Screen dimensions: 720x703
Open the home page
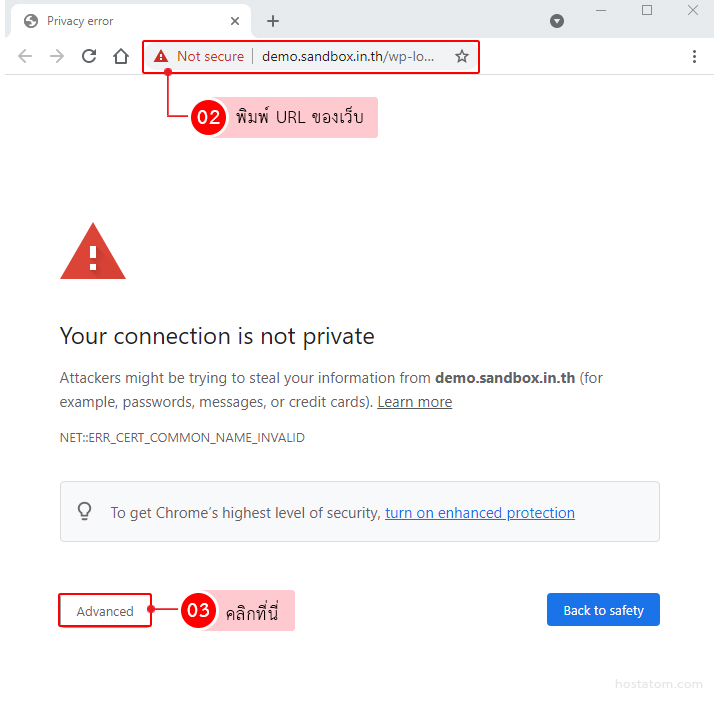click(x=121, y=57)
